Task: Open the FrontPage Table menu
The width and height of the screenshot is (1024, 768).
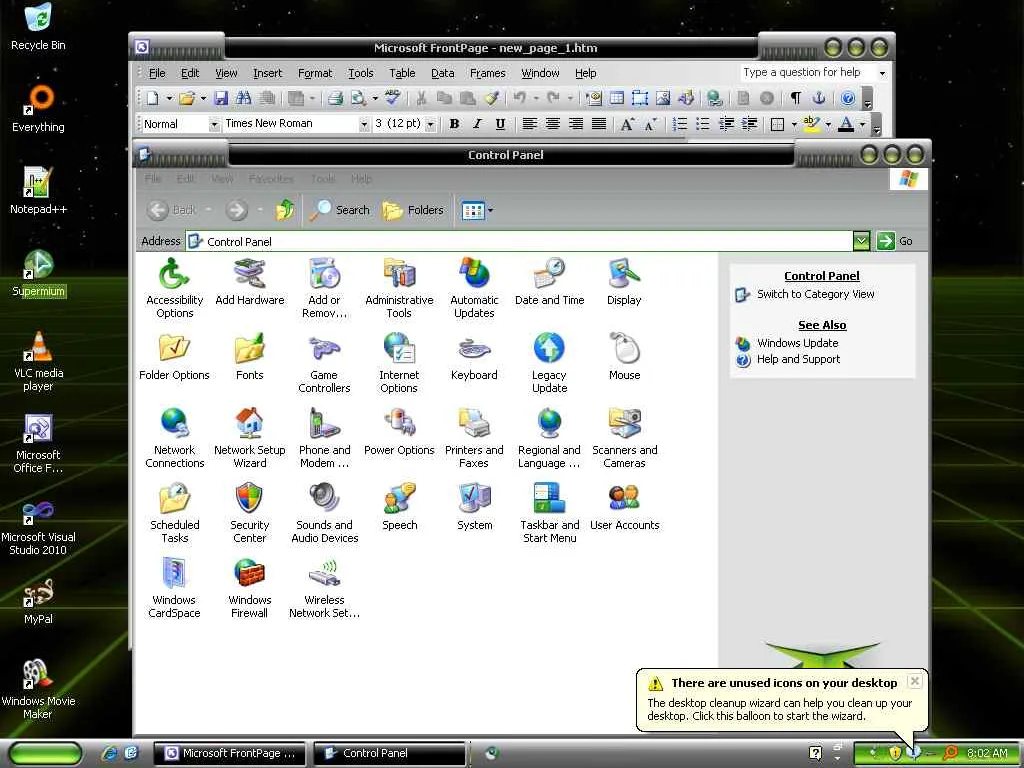Action: point(402,73)
